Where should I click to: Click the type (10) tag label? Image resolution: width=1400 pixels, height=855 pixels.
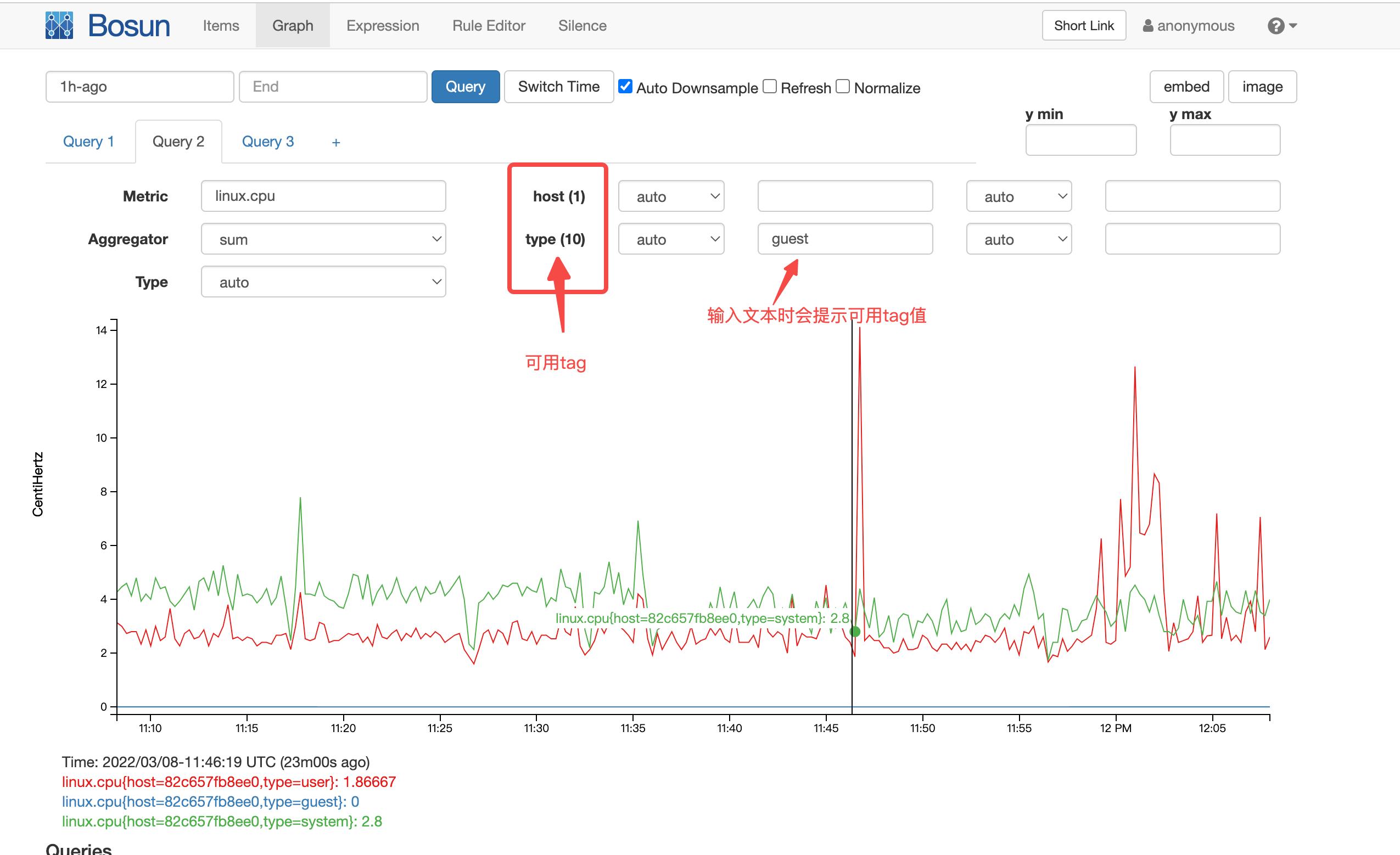tap(555, 239)
